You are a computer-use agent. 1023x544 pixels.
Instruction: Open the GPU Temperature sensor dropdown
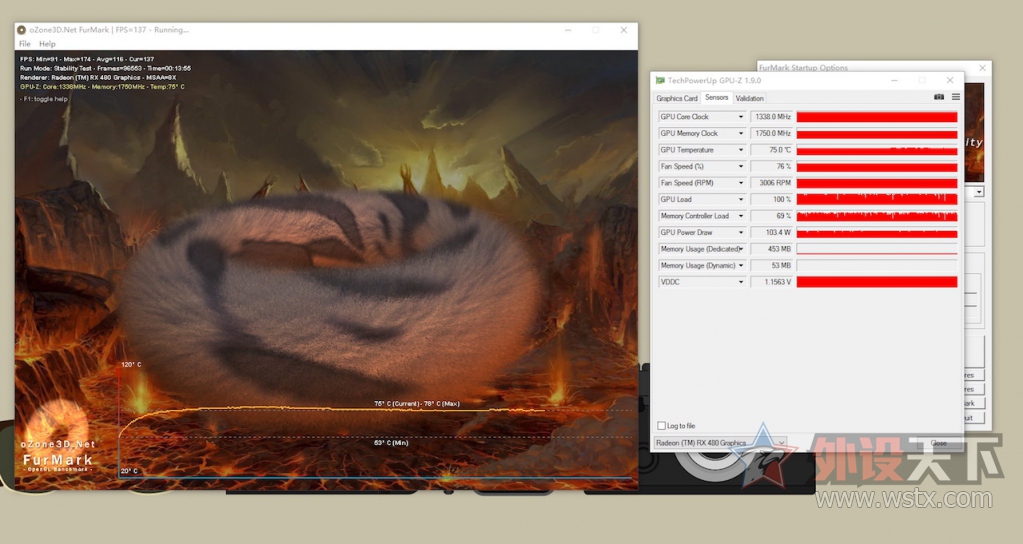point(741,150)
